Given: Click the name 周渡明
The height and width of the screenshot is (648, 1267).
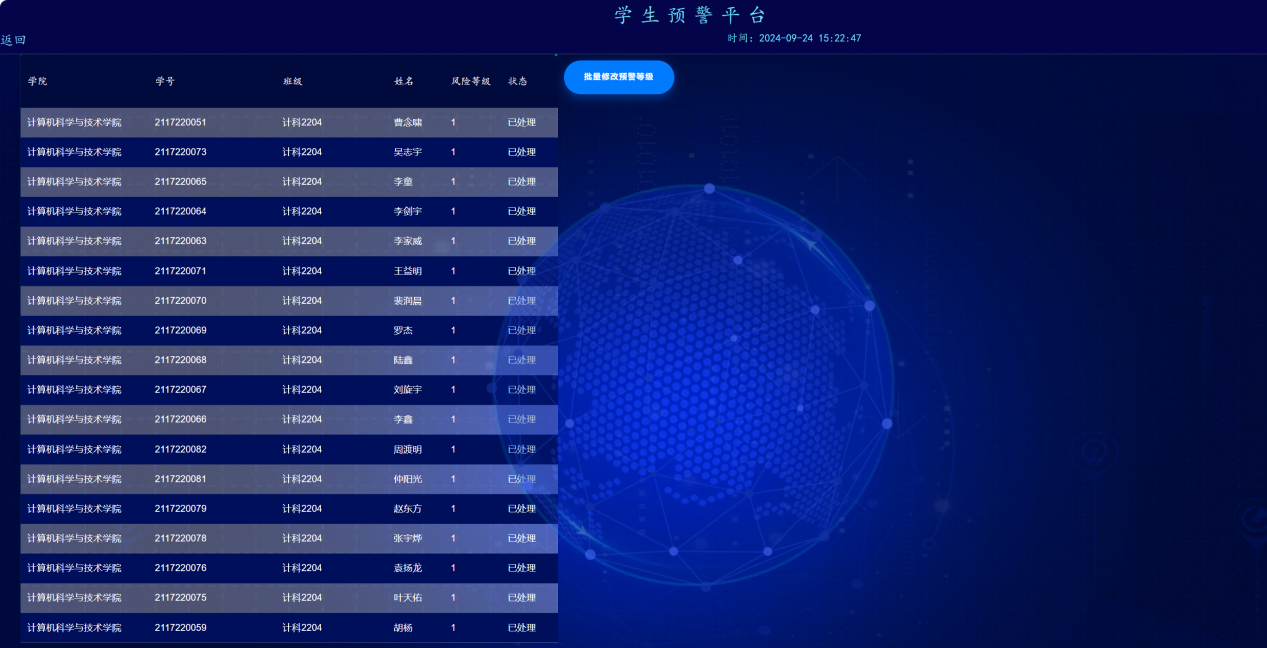Looking at the screenshot, I should pos(407,450).
